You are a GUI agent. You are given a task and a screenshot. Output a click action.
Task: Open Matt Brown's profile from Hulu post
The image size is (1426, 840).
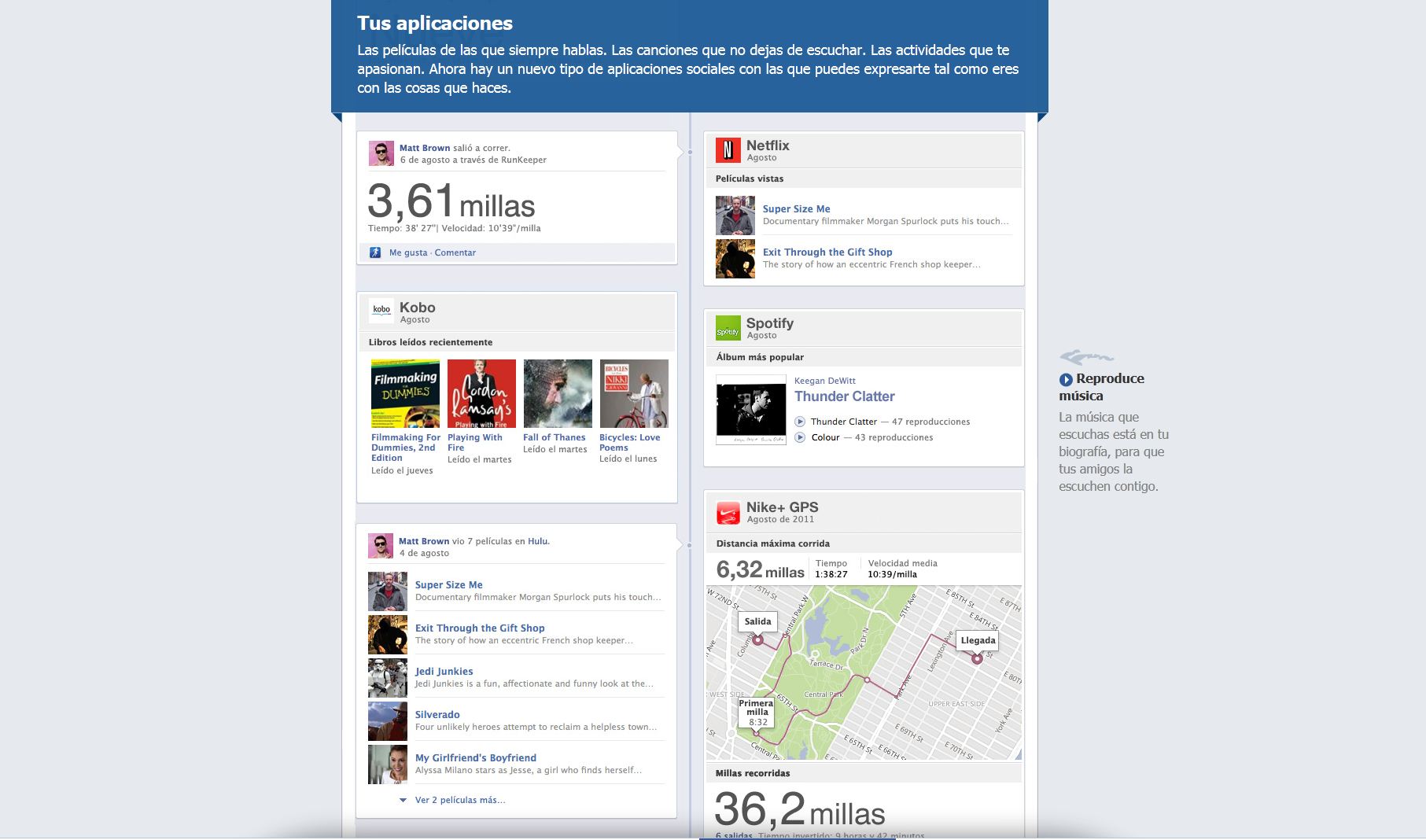[x=424, y=541]
